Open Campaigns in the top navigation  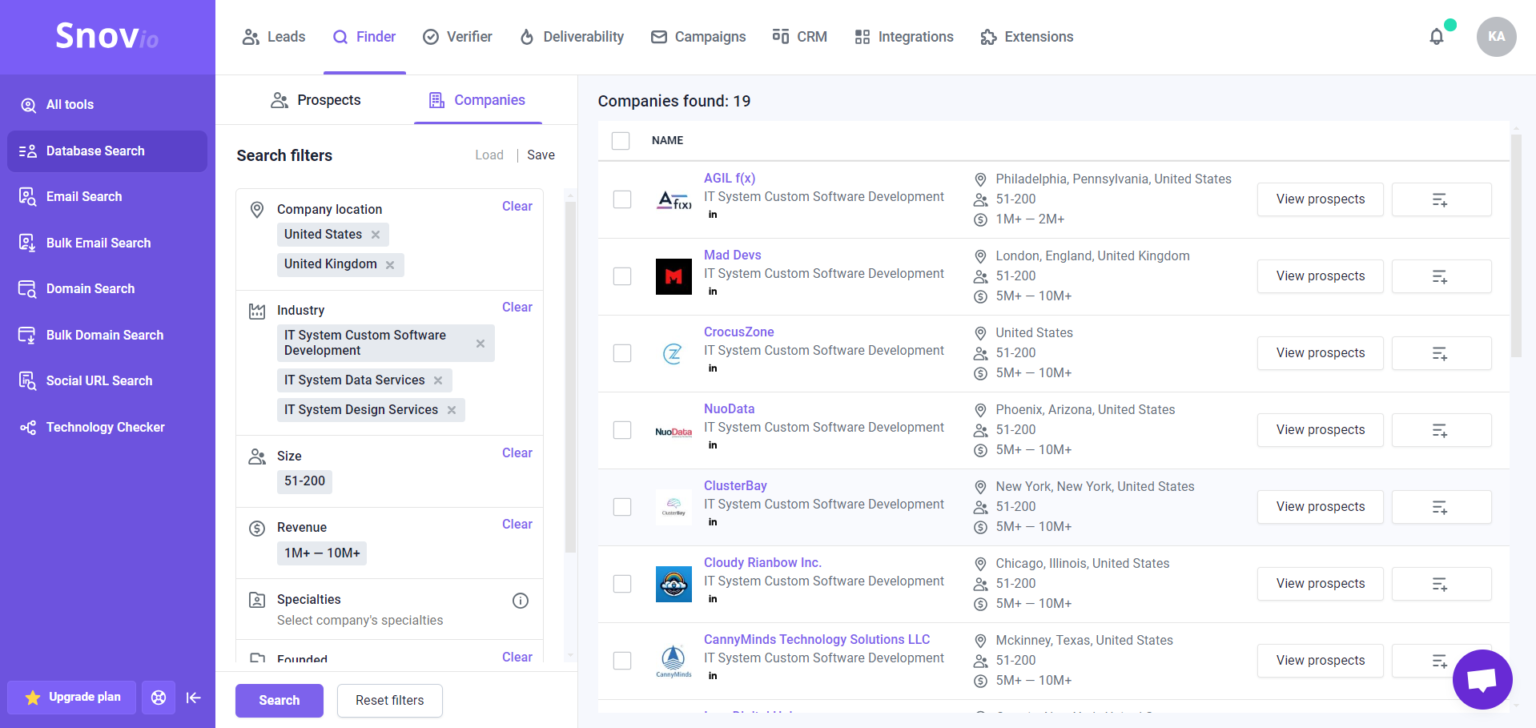tap(698, 36)
